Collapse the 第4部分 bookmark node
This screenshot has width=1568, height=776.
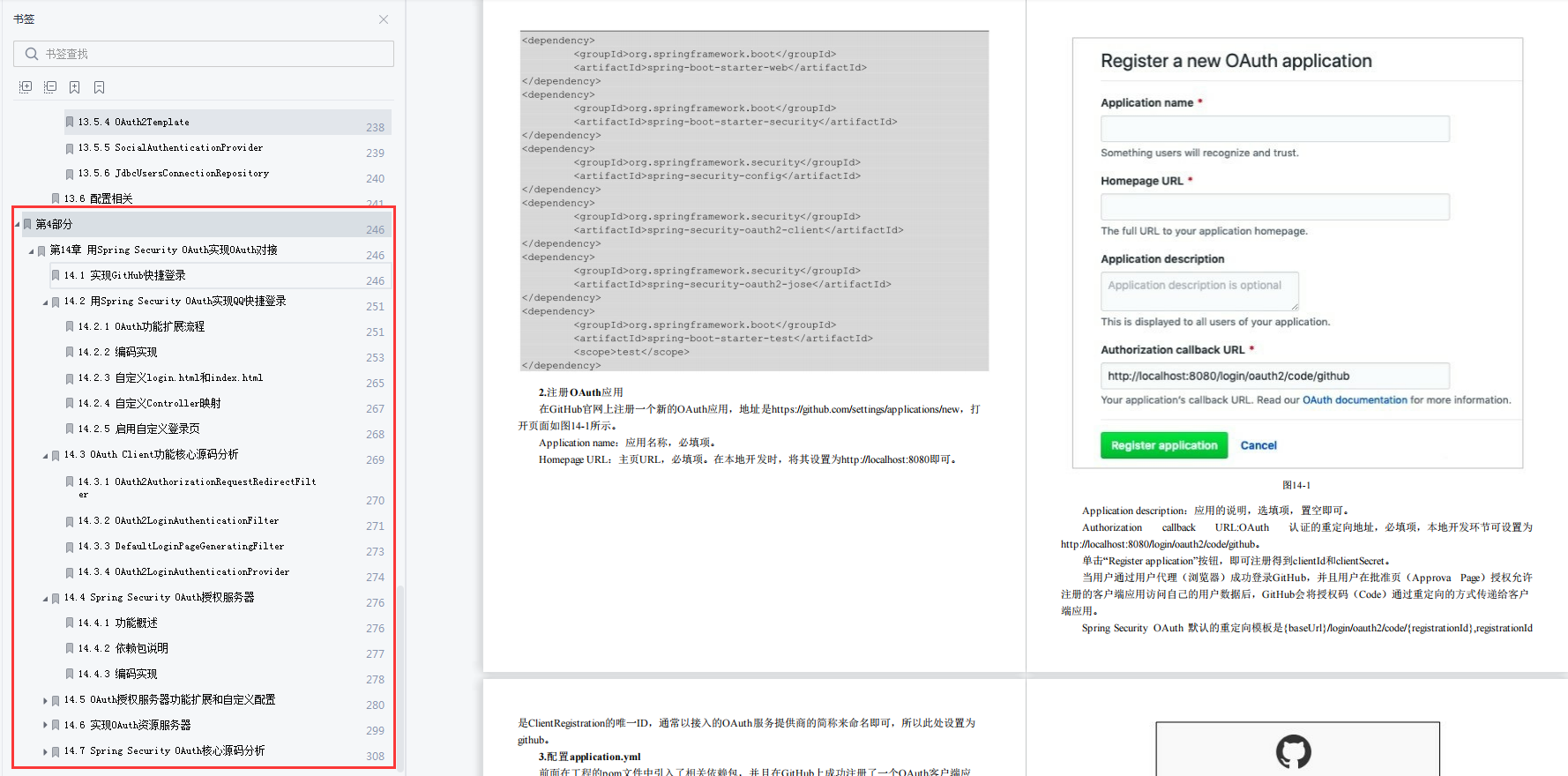[17, 225]
